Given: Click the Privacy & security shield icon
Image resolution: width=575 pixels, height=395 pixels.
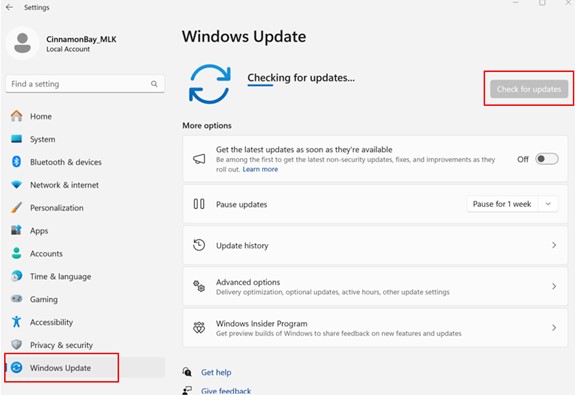Looking at the screenshot, I should [17, 345].
